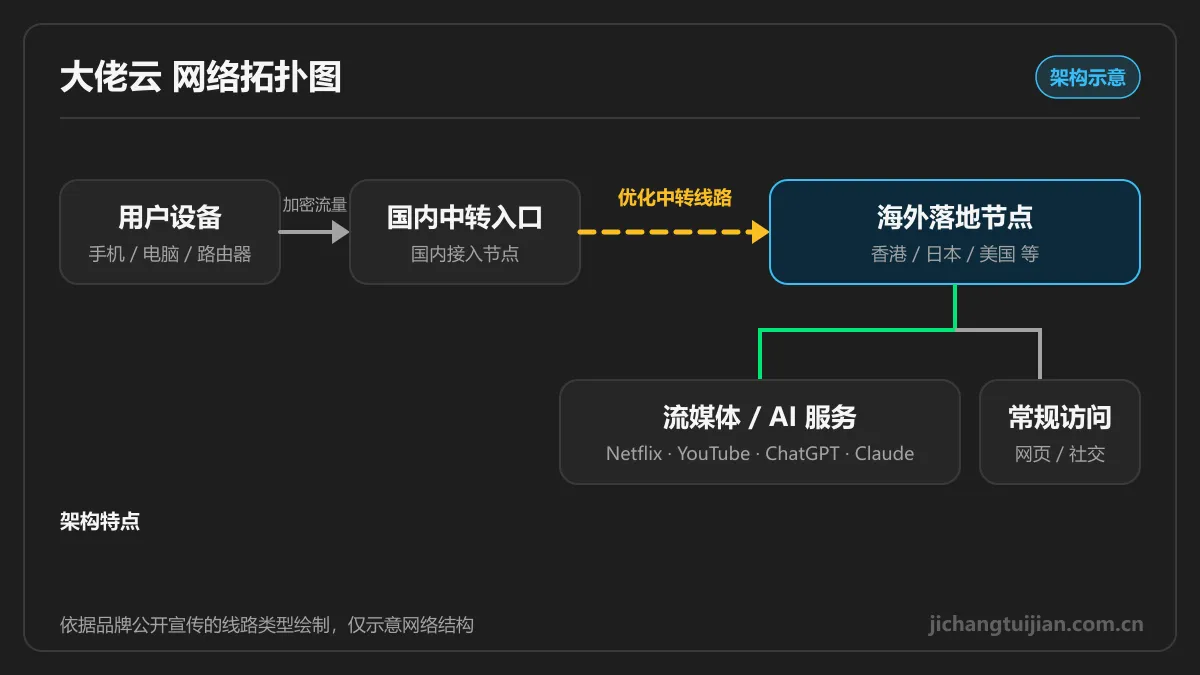
Task: Click the footnote starting with 依据品牌公开宣传
Action: coord(267,625)
